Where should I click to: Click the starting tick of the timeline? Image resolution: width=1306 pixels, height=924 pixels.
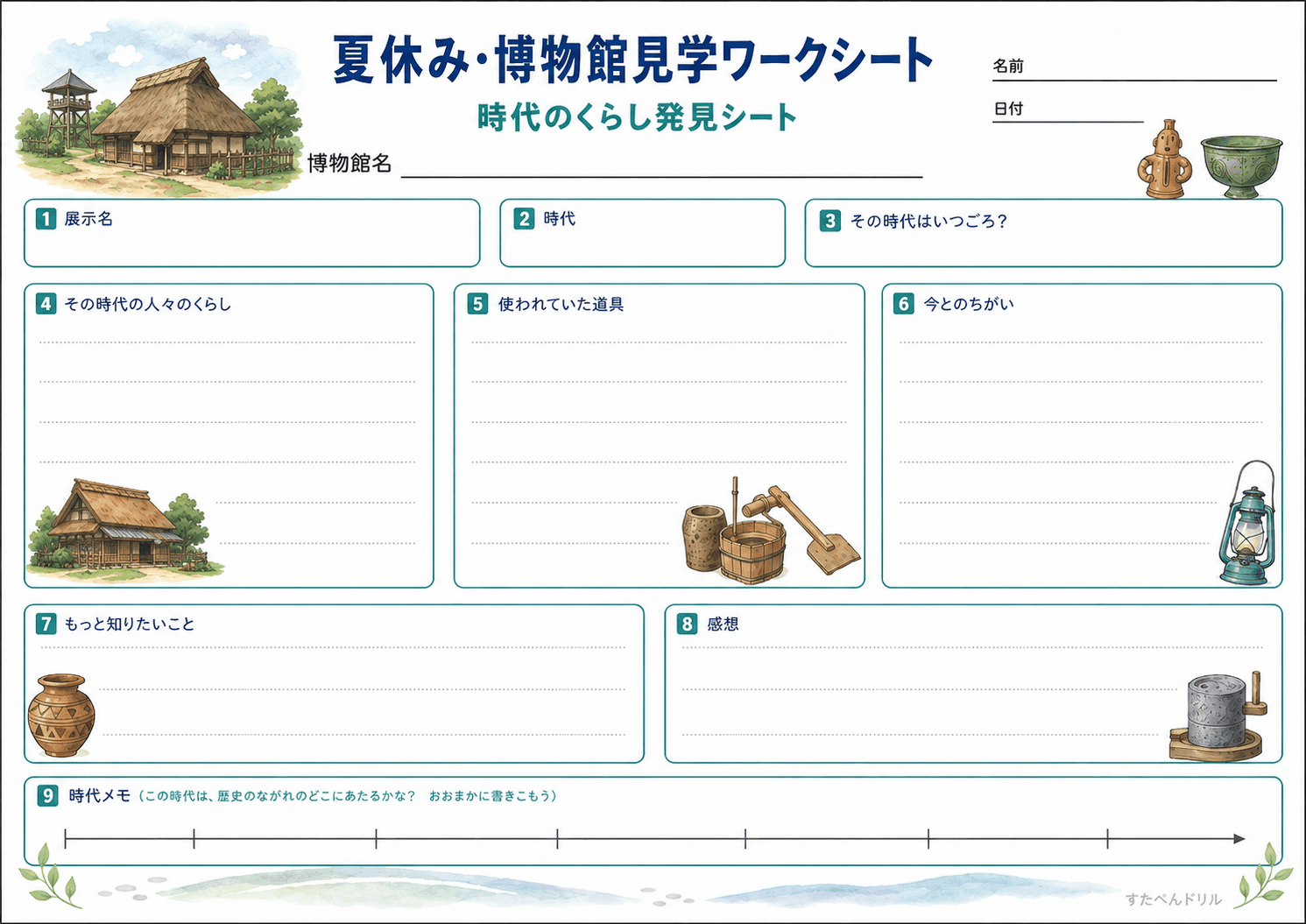point(66,839)
